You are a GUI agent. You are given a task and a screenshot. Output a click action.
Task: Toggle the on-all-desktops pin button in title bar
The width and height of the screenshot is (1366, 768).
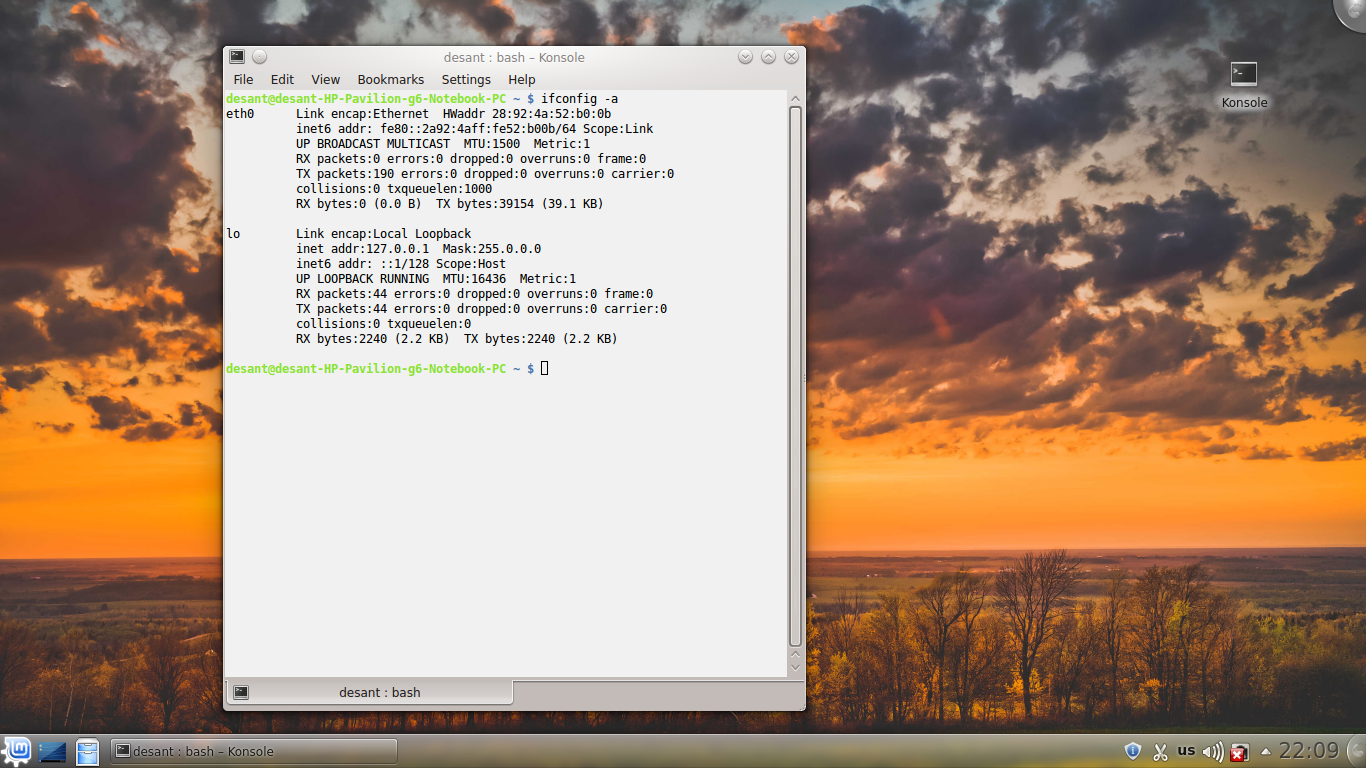click(259, 57)
